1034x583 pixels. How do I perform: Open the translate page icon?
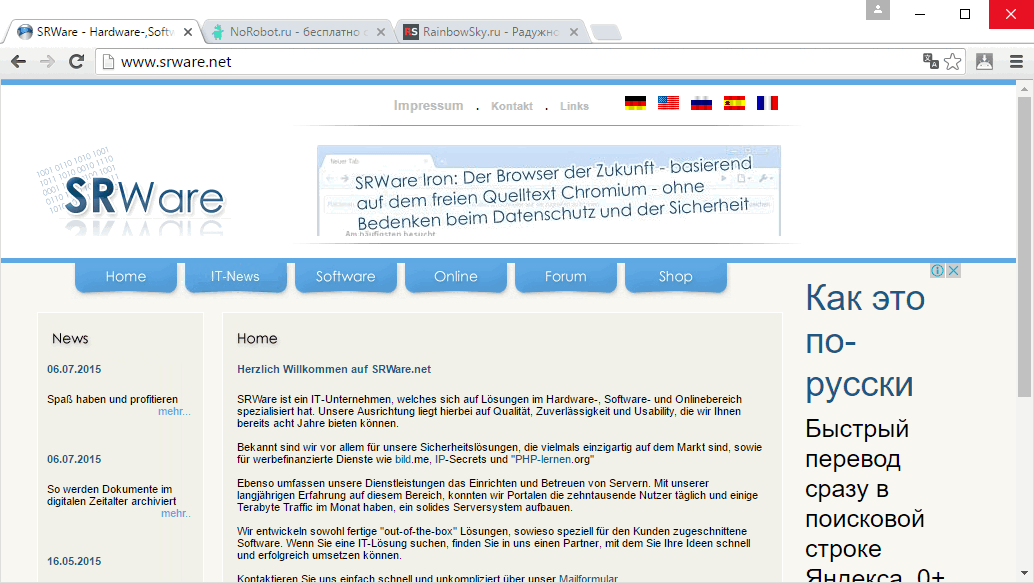point(930,61)
